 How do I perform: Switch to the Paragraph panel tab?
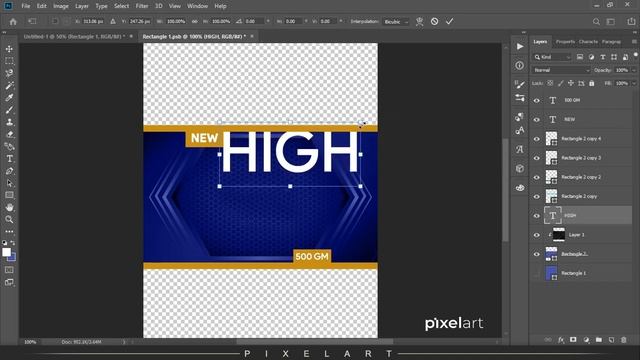611,42
